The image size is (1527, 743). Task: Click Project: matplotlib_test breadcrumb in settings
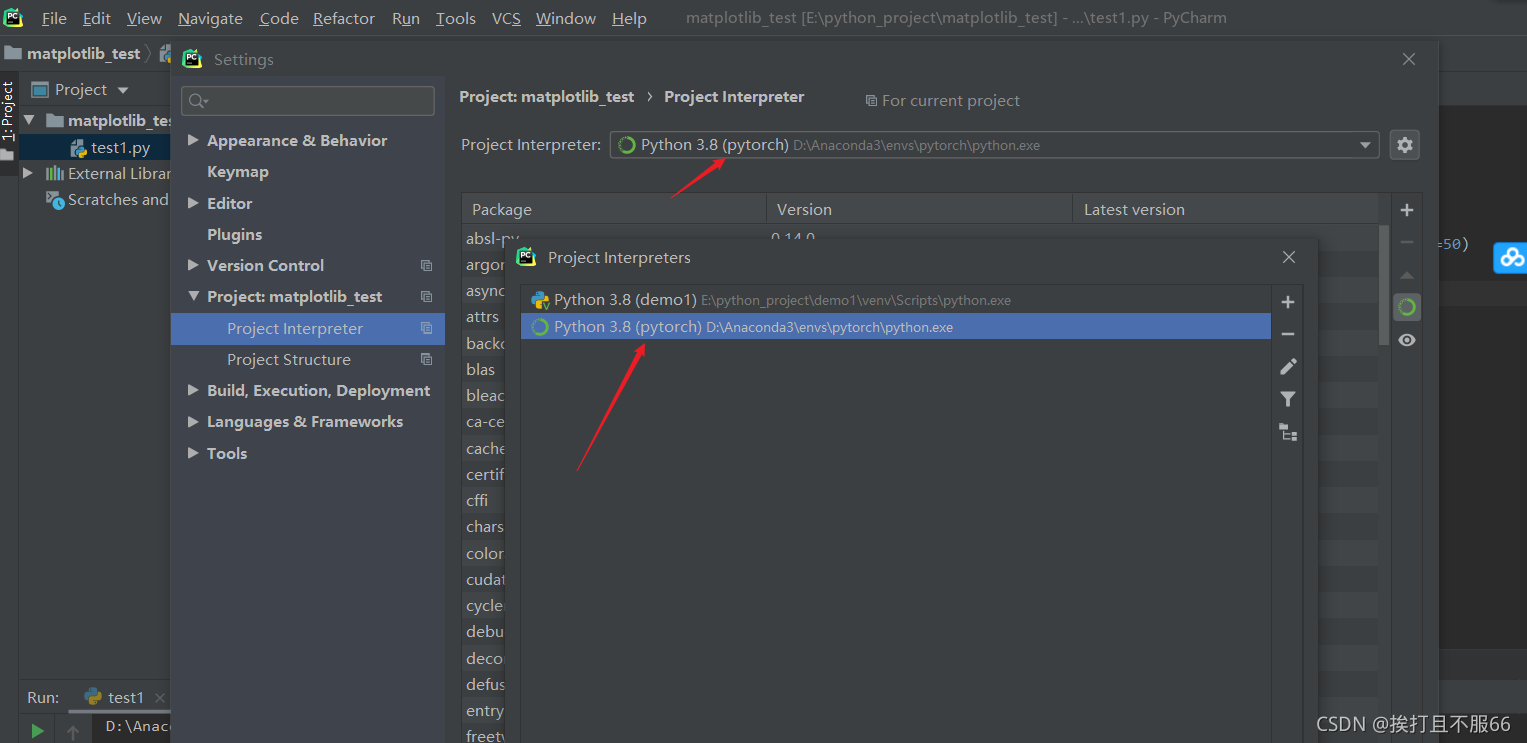click(547, 97)
